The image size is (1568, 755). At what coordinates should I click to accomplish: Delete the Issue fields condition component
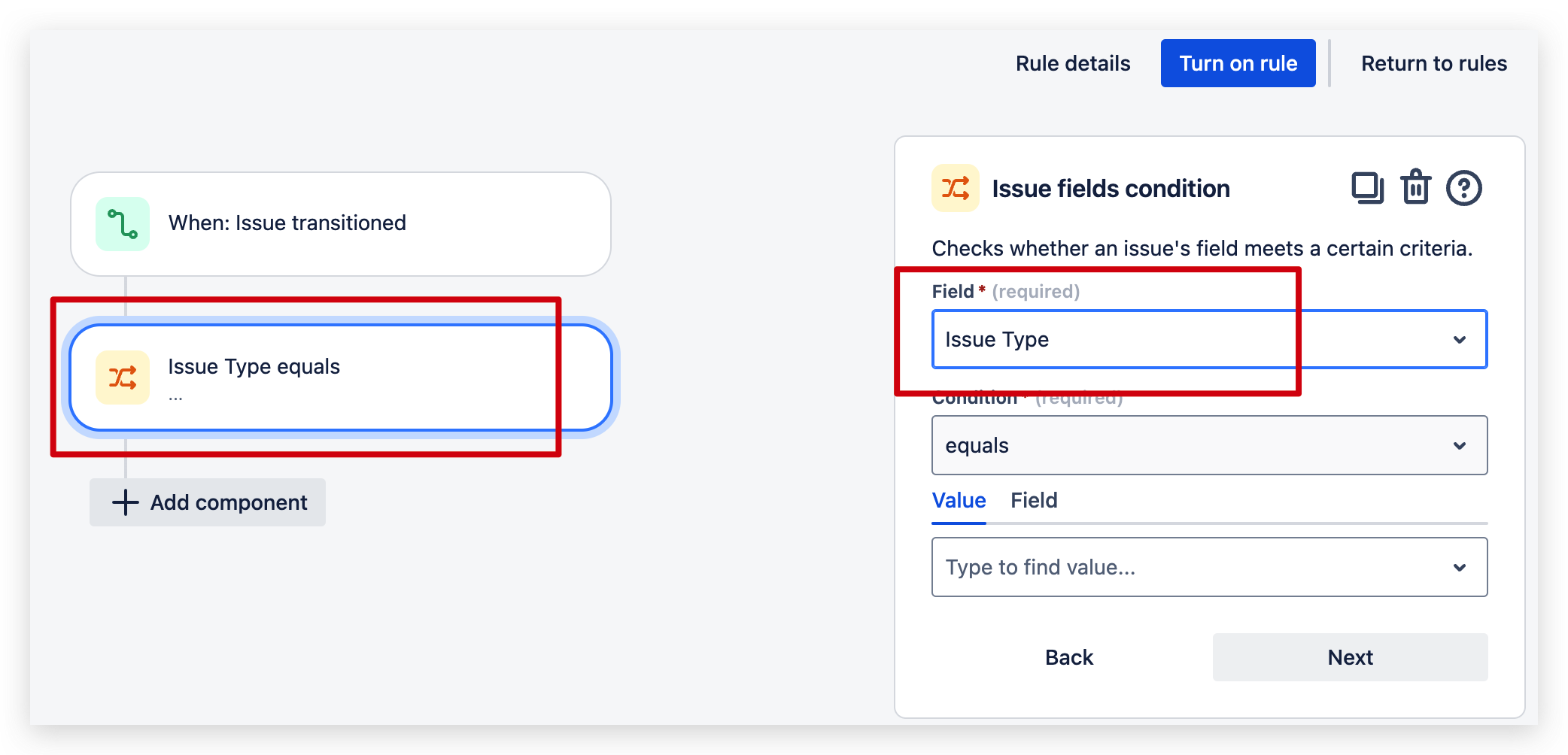pyautogui.click(x=1416, y=188)
